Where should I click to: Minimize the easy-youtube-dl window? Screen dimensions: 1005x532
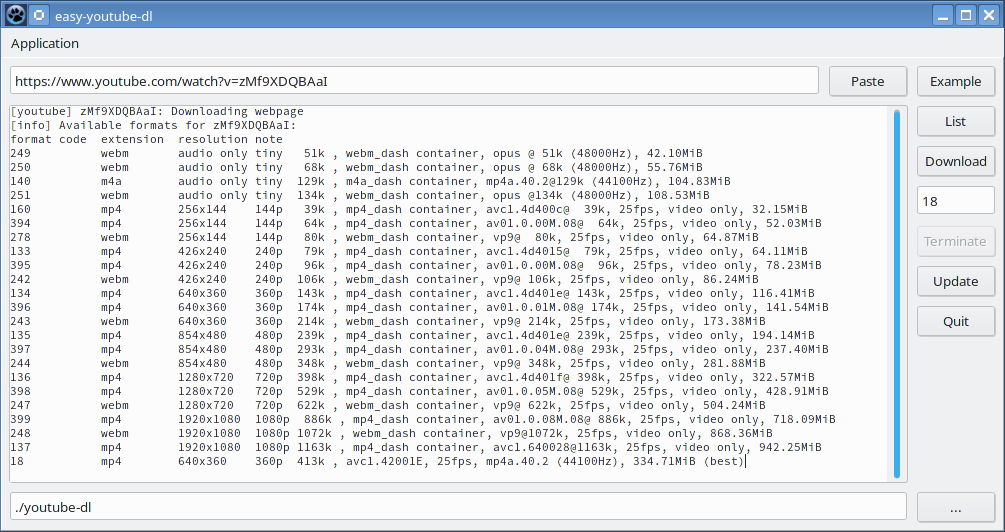click(943, 15)
